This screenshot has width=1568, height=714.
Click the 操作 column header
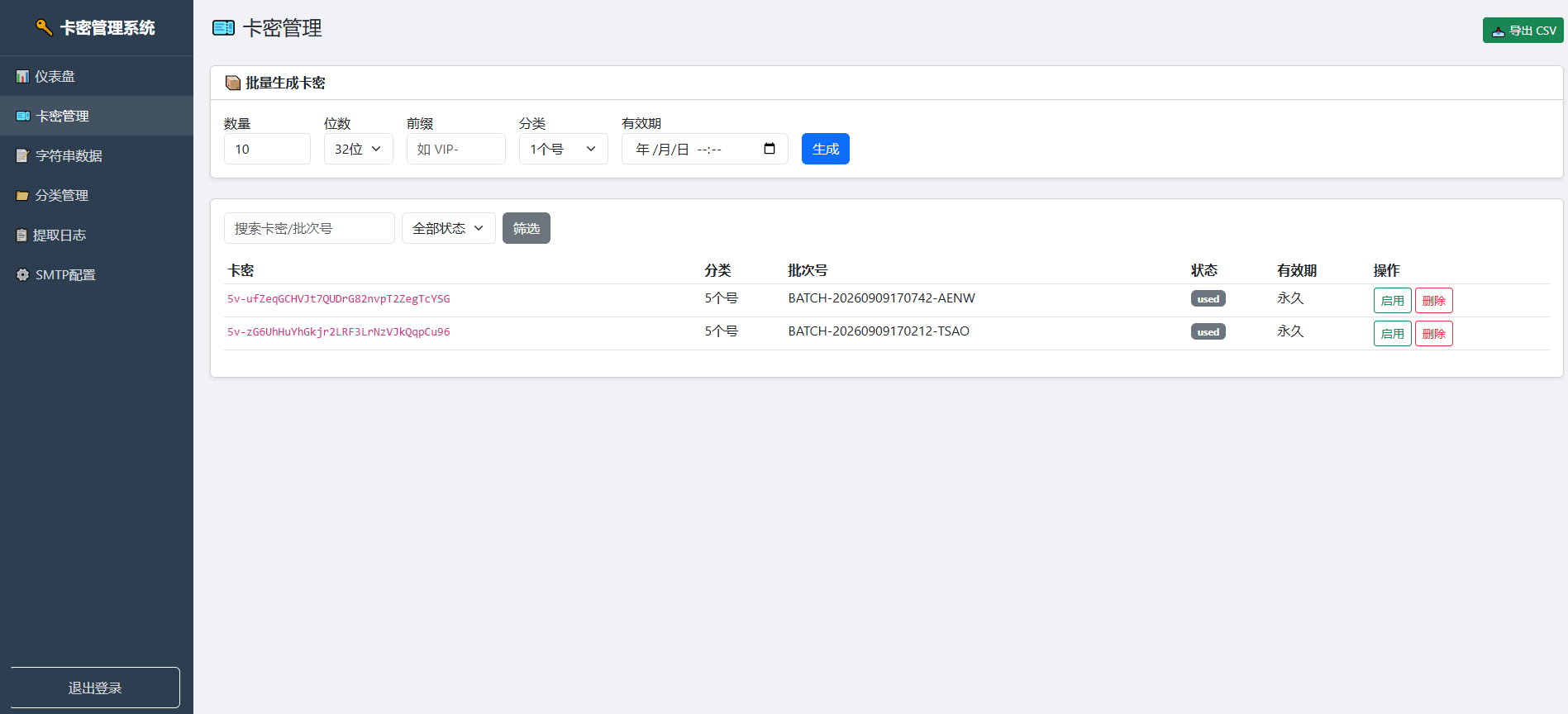tap(1387, 270)
